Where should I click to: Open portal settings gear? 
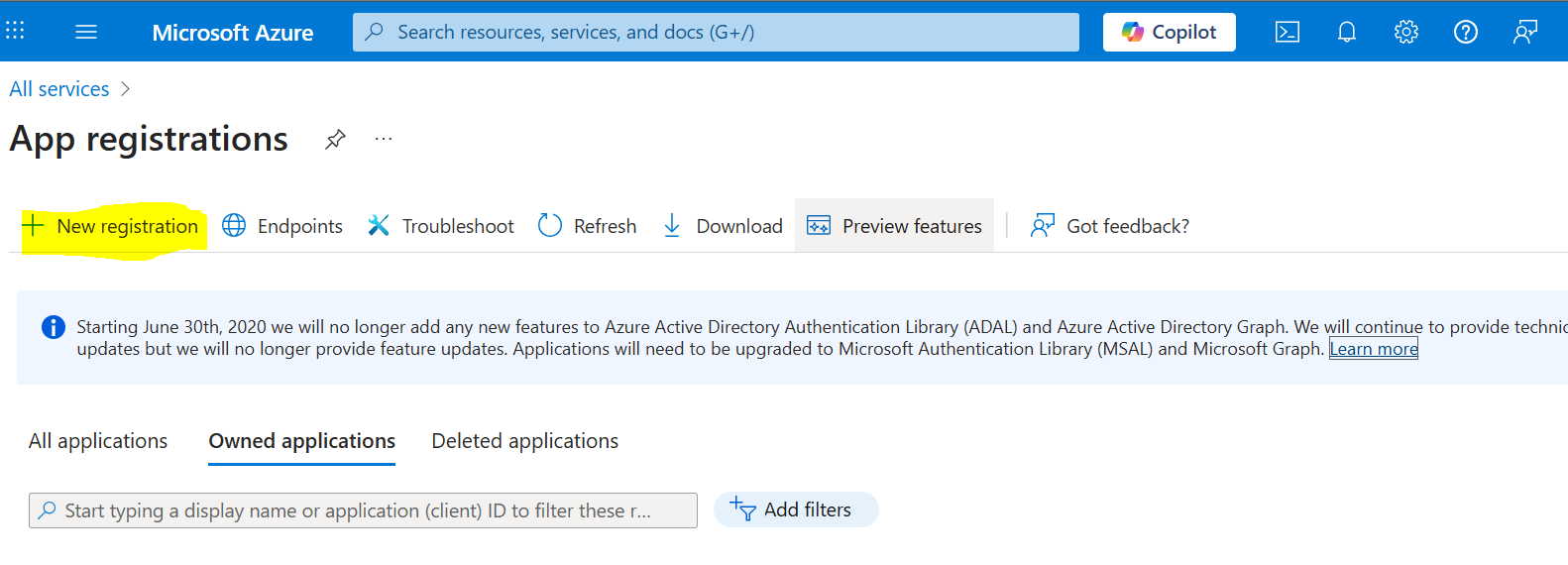[1405, 32]
